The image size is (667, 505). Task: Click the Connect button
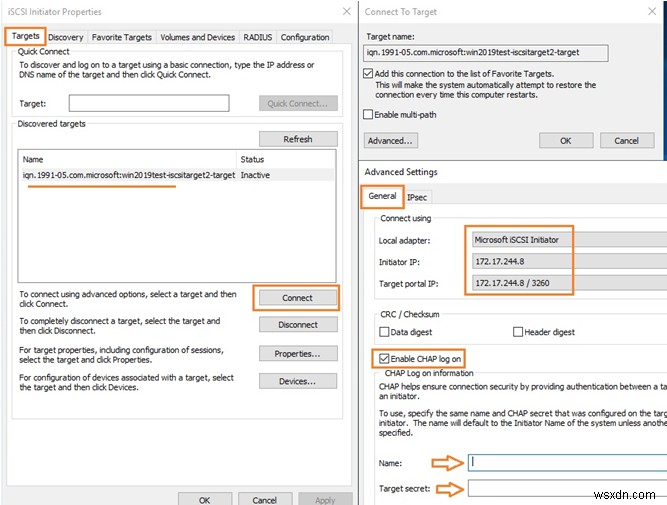(297, 298)
